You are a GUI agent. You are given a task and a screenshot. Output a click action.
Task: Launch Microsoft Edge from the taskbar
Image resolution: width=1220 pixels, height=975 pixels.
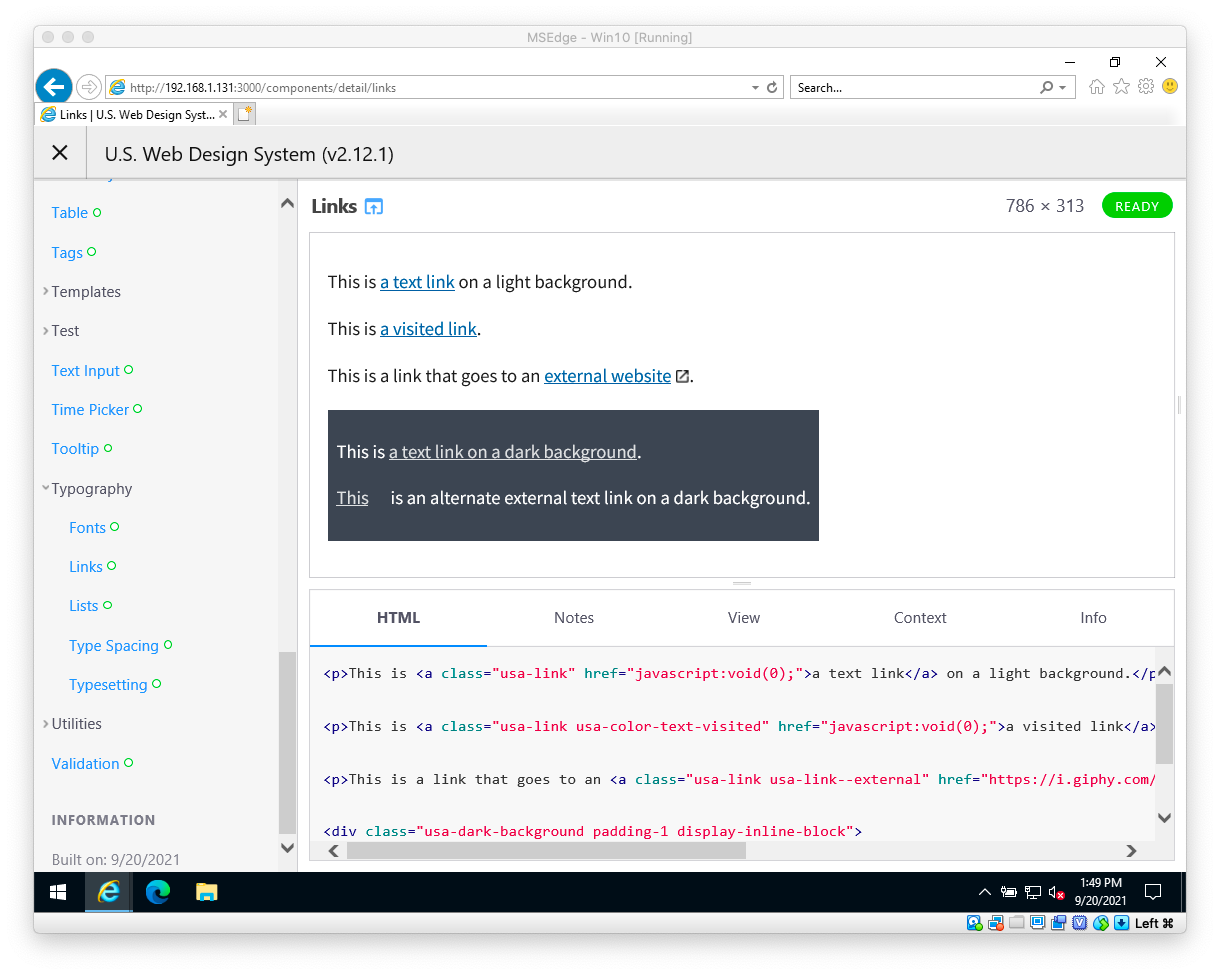(158, 892)
